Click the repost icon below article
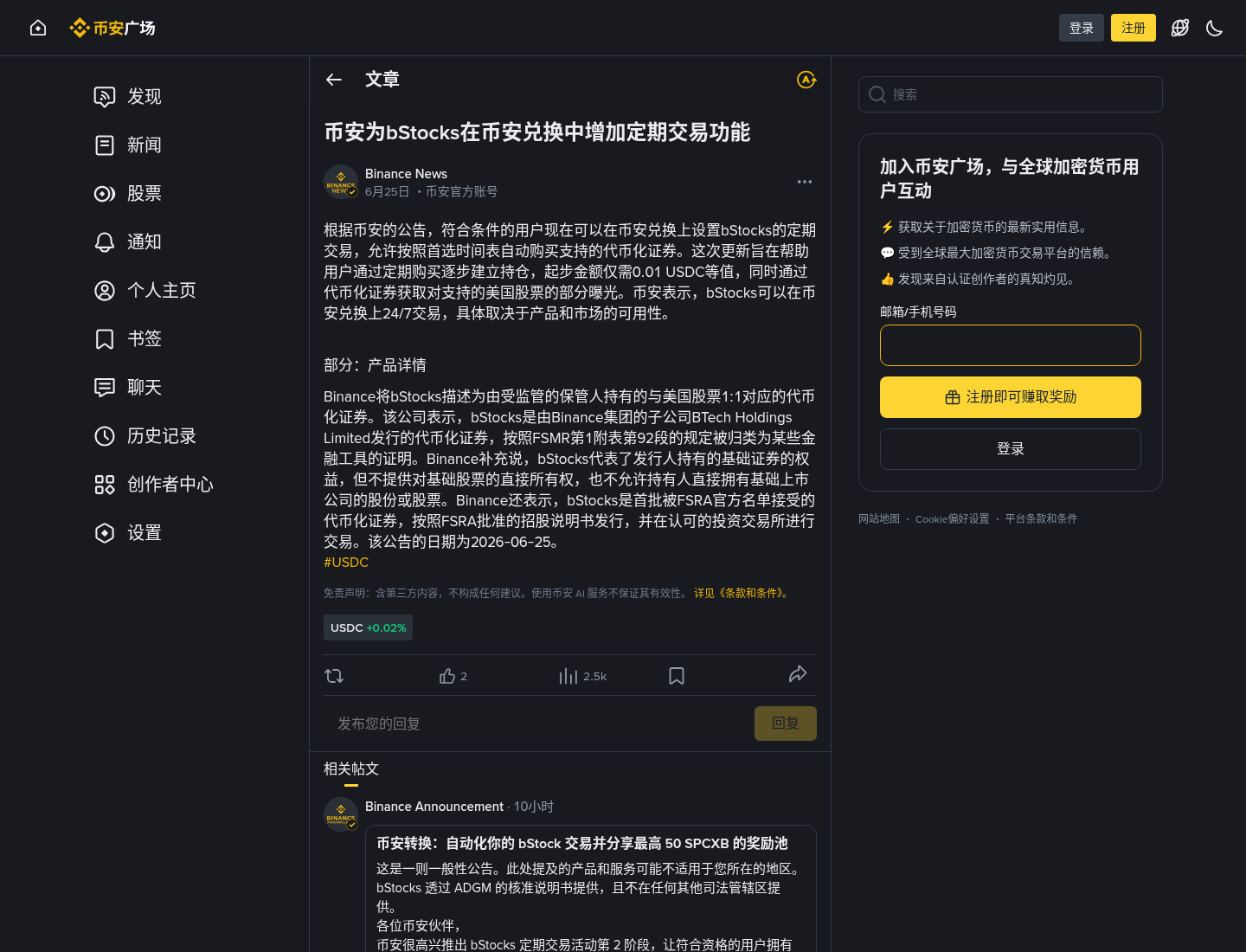Image resolution: width=1246 pixels, height=952 pixels. click(x=334, y=676)
